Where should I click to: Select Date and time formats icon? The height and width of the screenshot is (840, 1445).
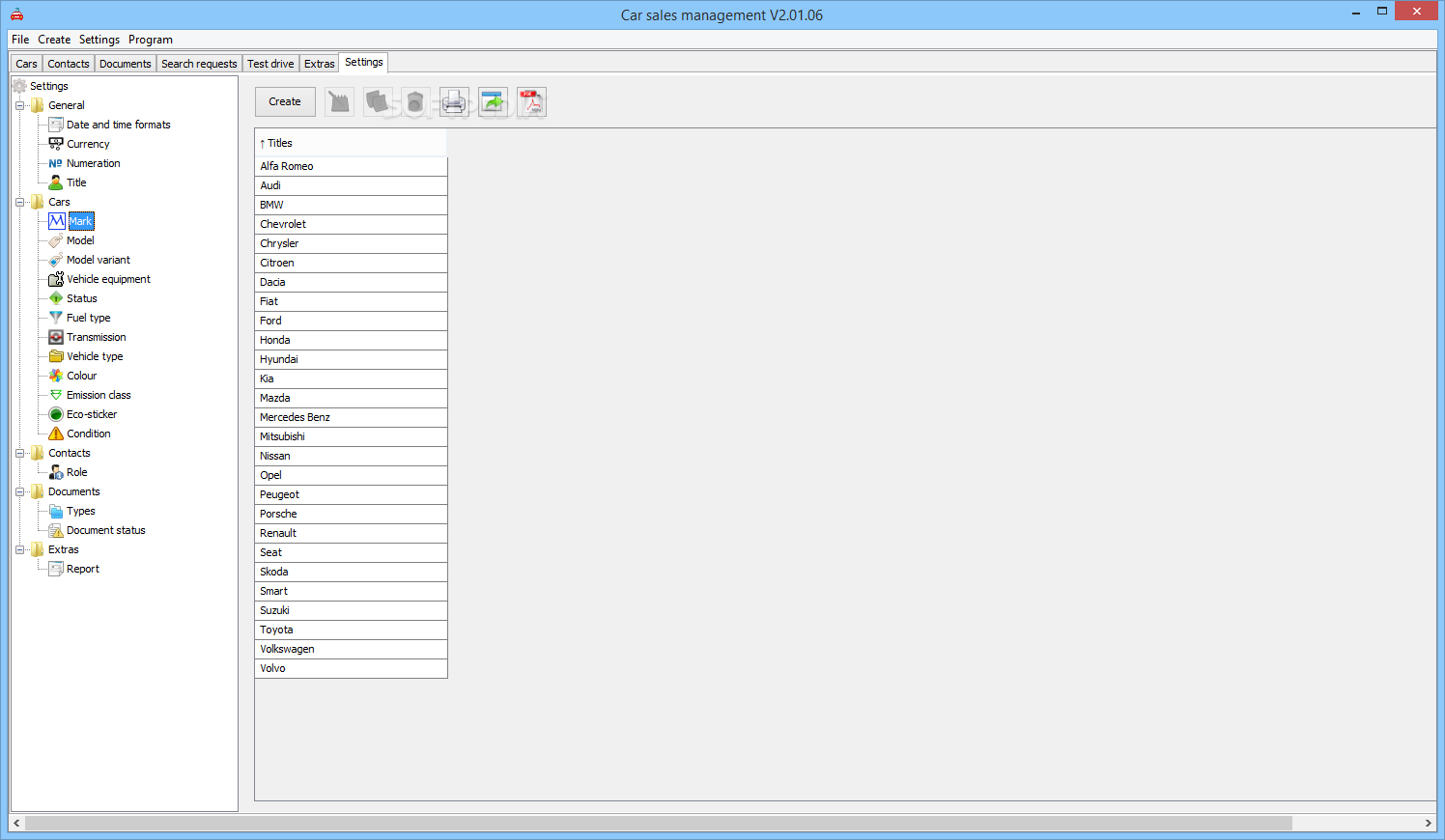(56, 125)
